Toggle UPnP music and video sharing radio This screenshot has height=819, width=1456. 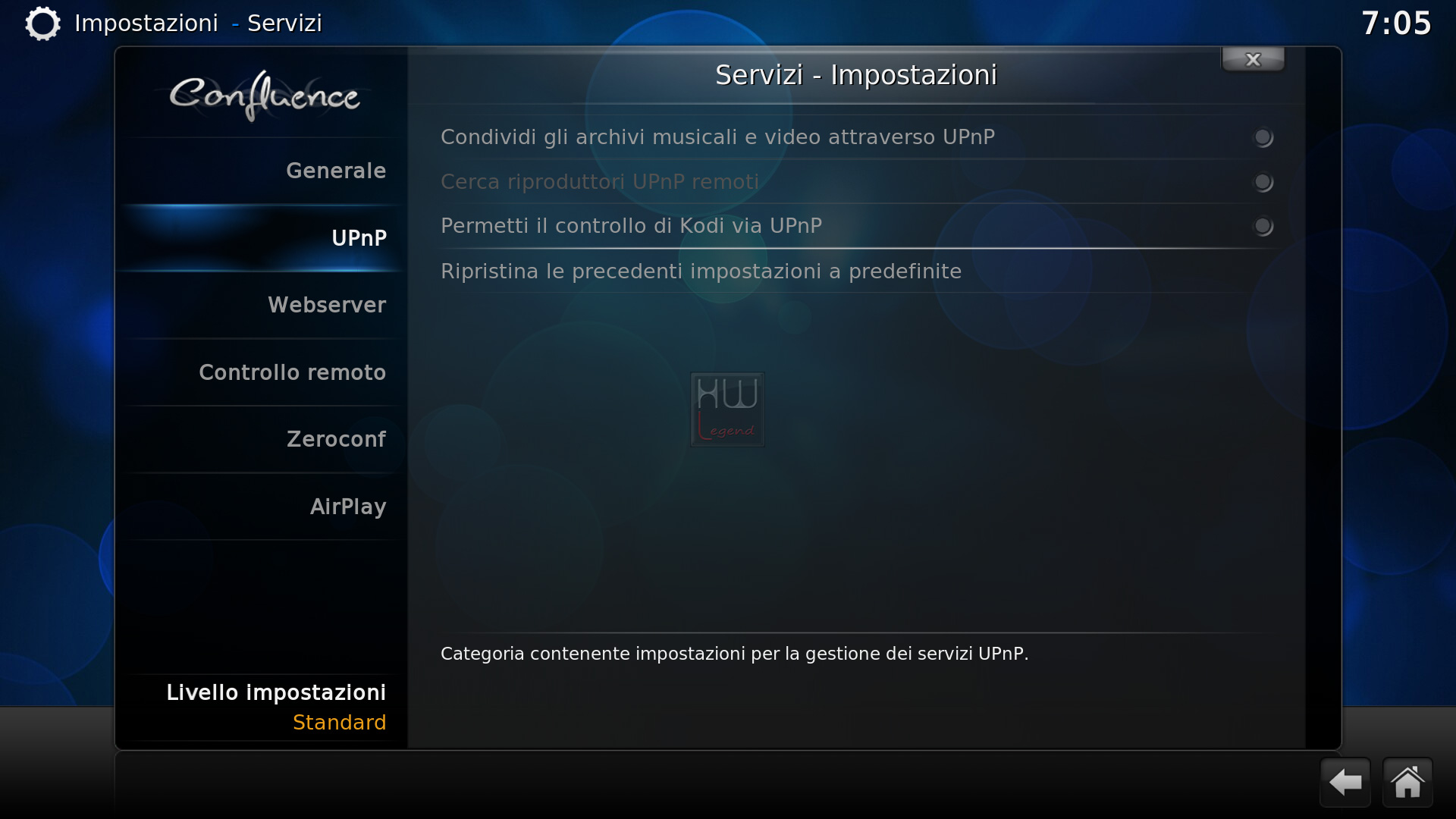click(1263, 137)
